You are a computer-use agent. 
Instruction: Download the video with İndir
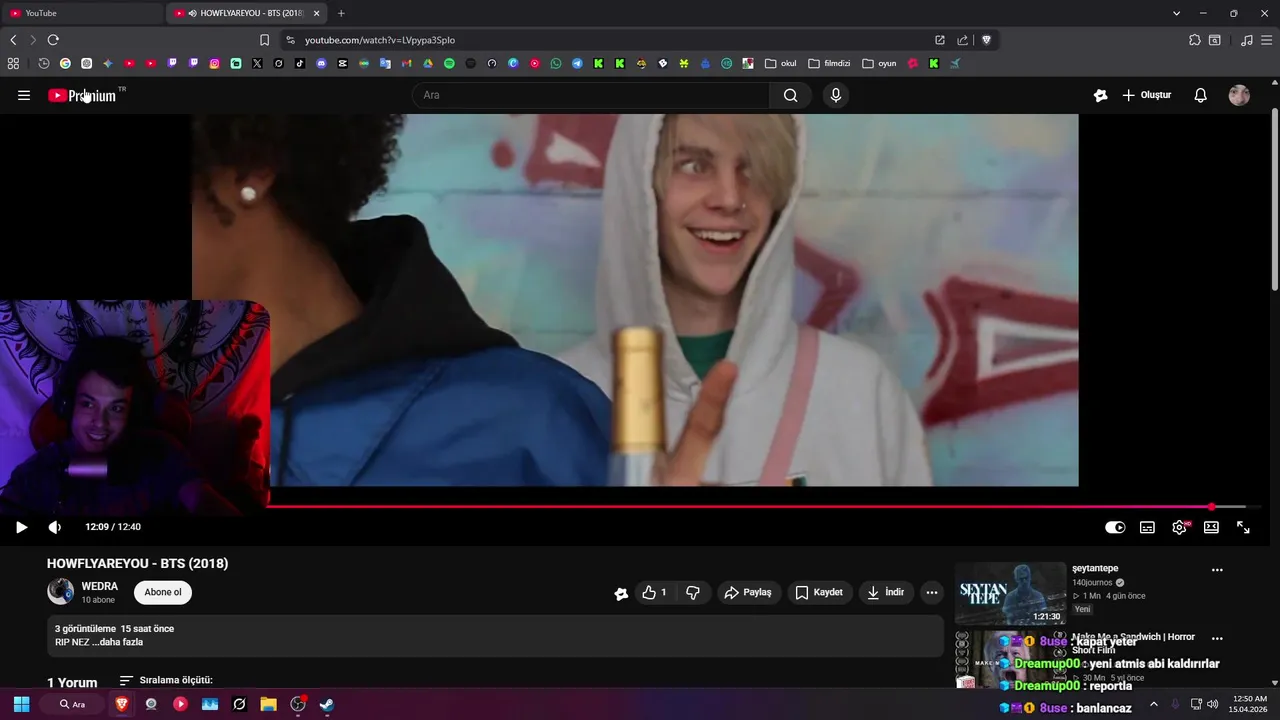click(x=886, y=592)
